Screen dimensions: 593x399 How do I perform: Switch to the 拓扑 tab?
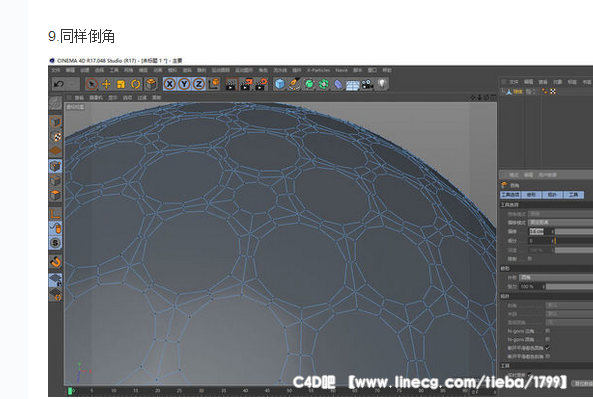click(552, 195)
